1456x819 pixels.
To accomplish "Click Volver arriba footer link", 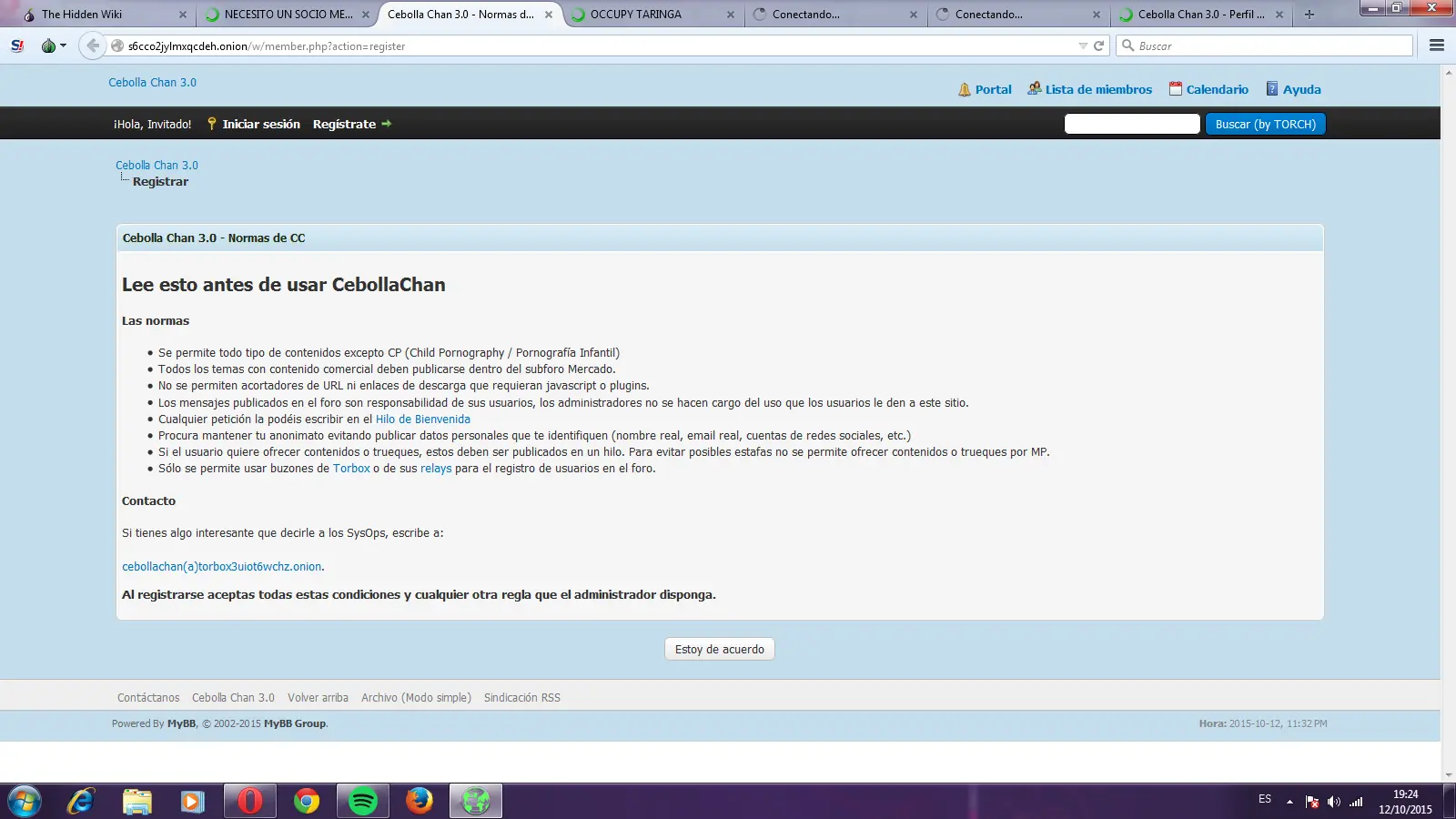I will (x=318, y=698).
